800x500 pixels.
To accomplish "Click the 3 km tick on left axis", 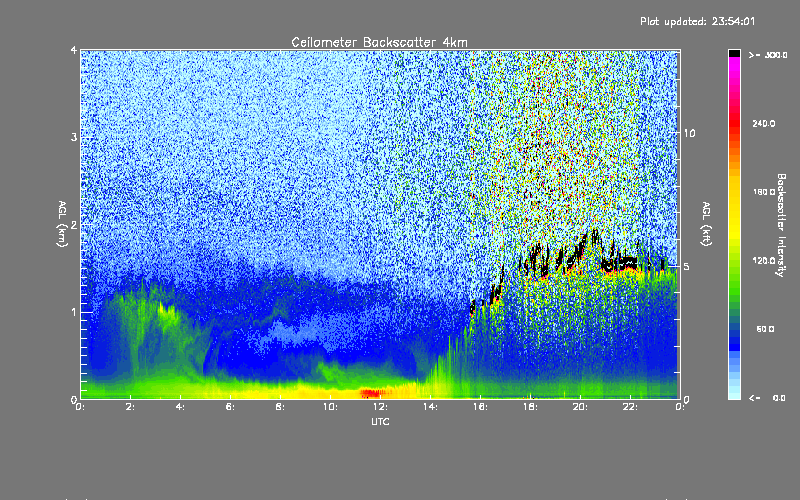I will point(74,137).
